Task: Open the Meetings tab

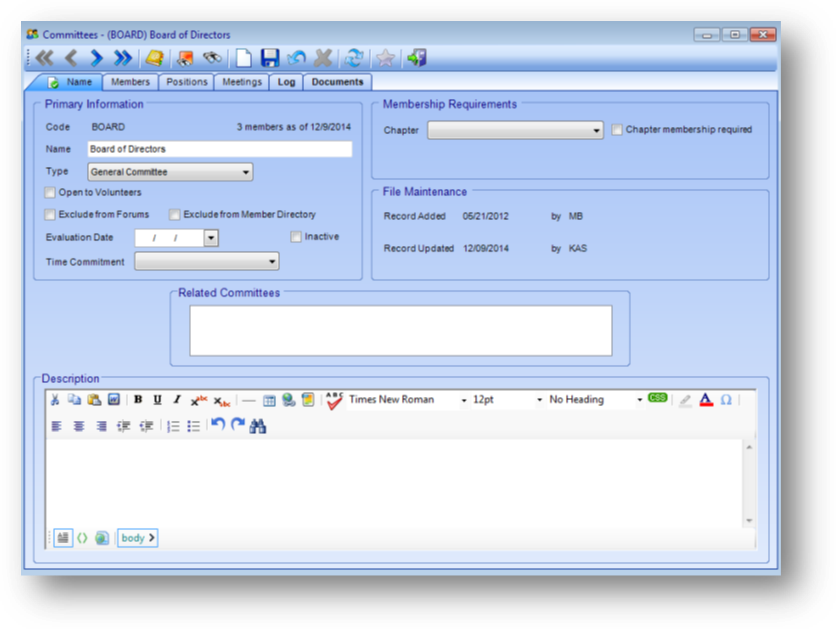Action: (x=242, y=82)
